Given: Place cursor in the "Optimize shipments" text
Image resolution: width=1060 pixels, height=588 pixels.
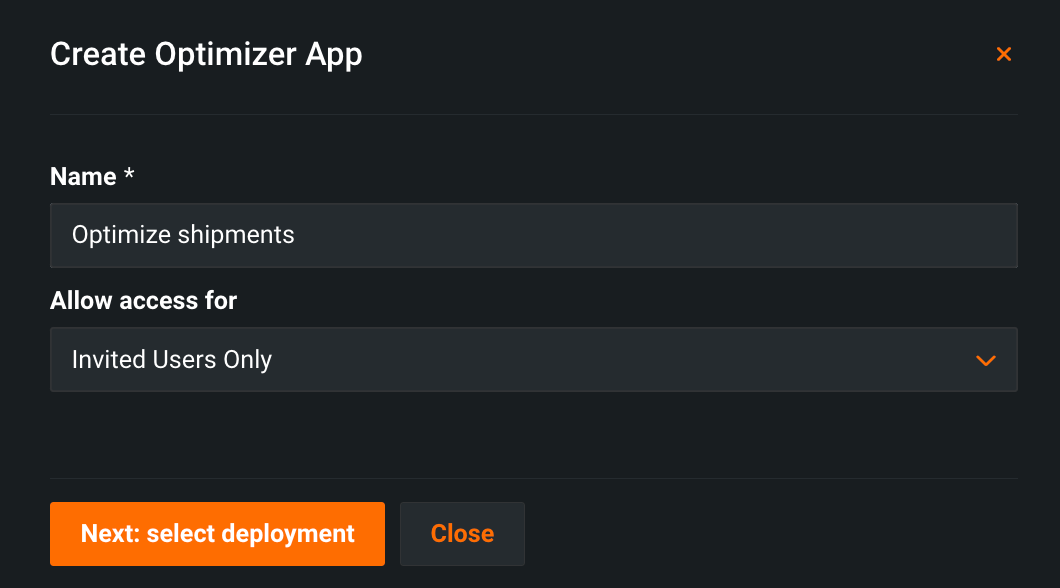Looking at the screenshot, I should [x=183, y=235].
